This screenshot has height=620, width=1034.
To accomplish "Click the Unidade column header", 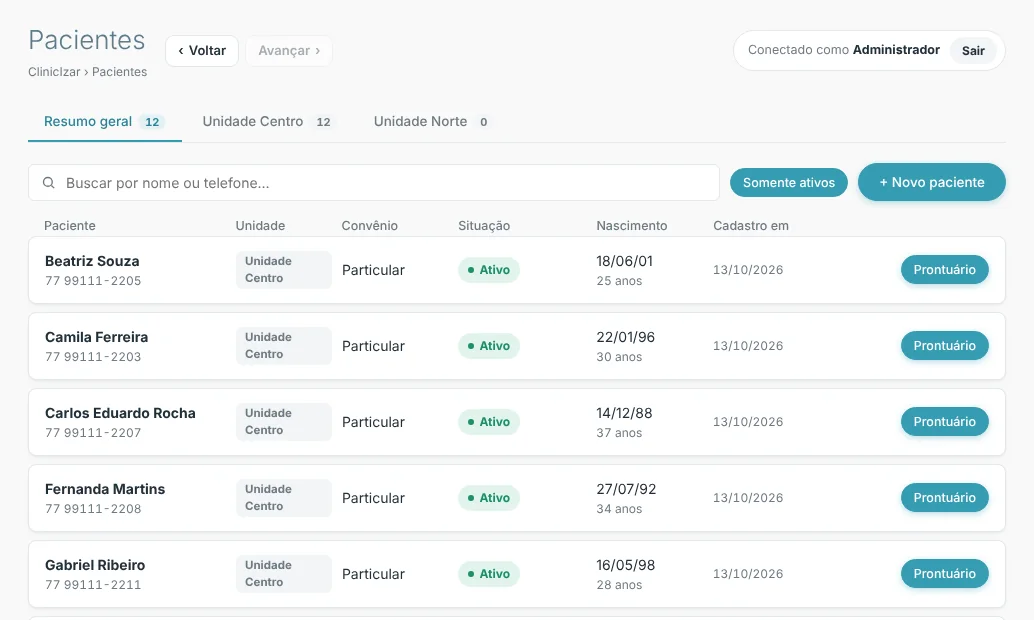I will click(260, 226).
